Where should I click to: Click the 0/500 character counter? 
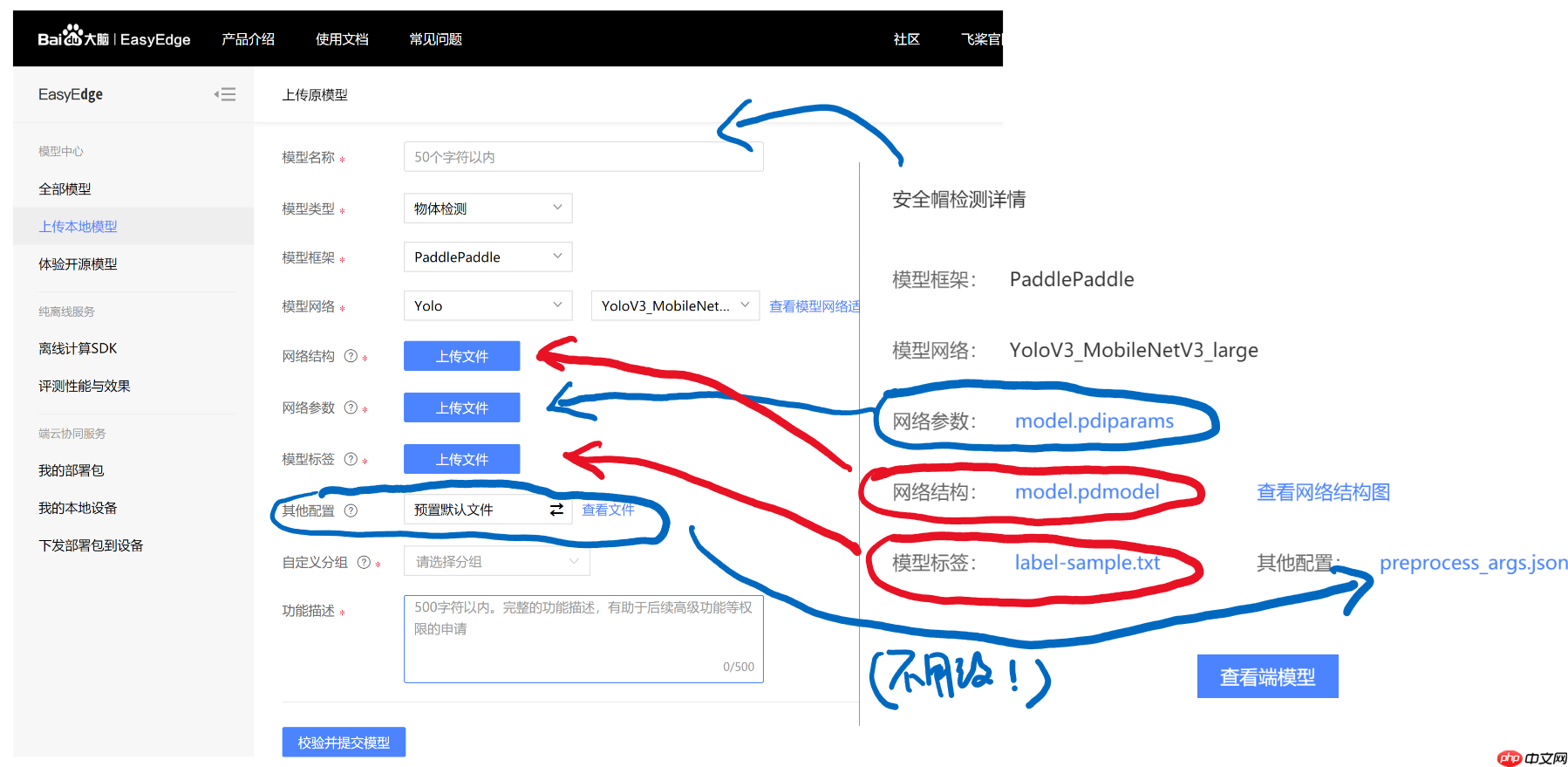point(739,667)
